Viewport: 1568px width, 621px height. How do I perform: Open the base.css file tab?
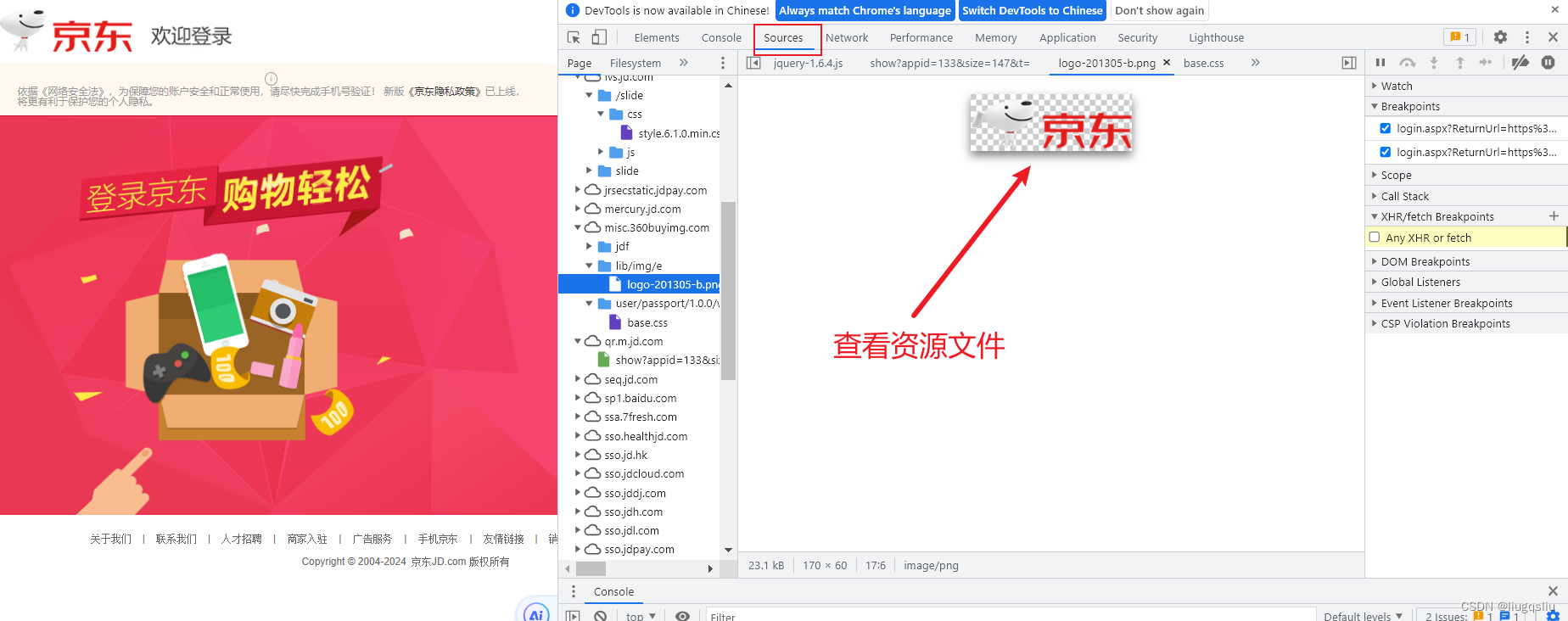point(1203,63)
